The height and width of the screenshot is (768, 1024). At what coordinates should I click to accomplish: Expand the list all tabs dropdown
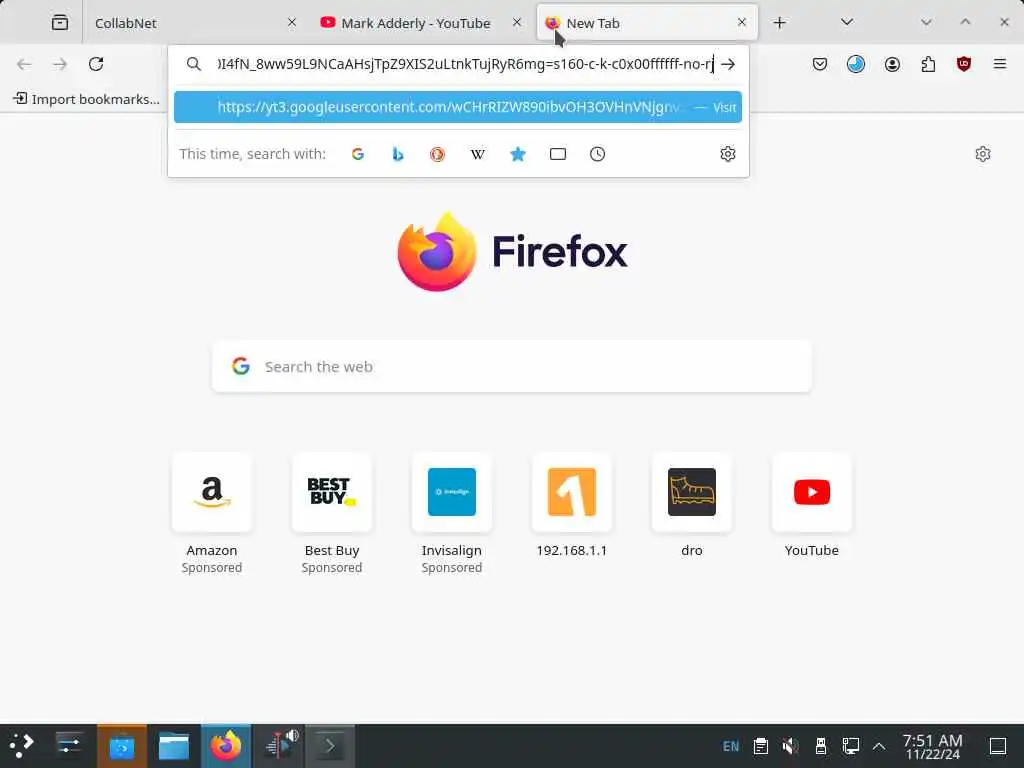pyautogui.click(x=847, y=22)
